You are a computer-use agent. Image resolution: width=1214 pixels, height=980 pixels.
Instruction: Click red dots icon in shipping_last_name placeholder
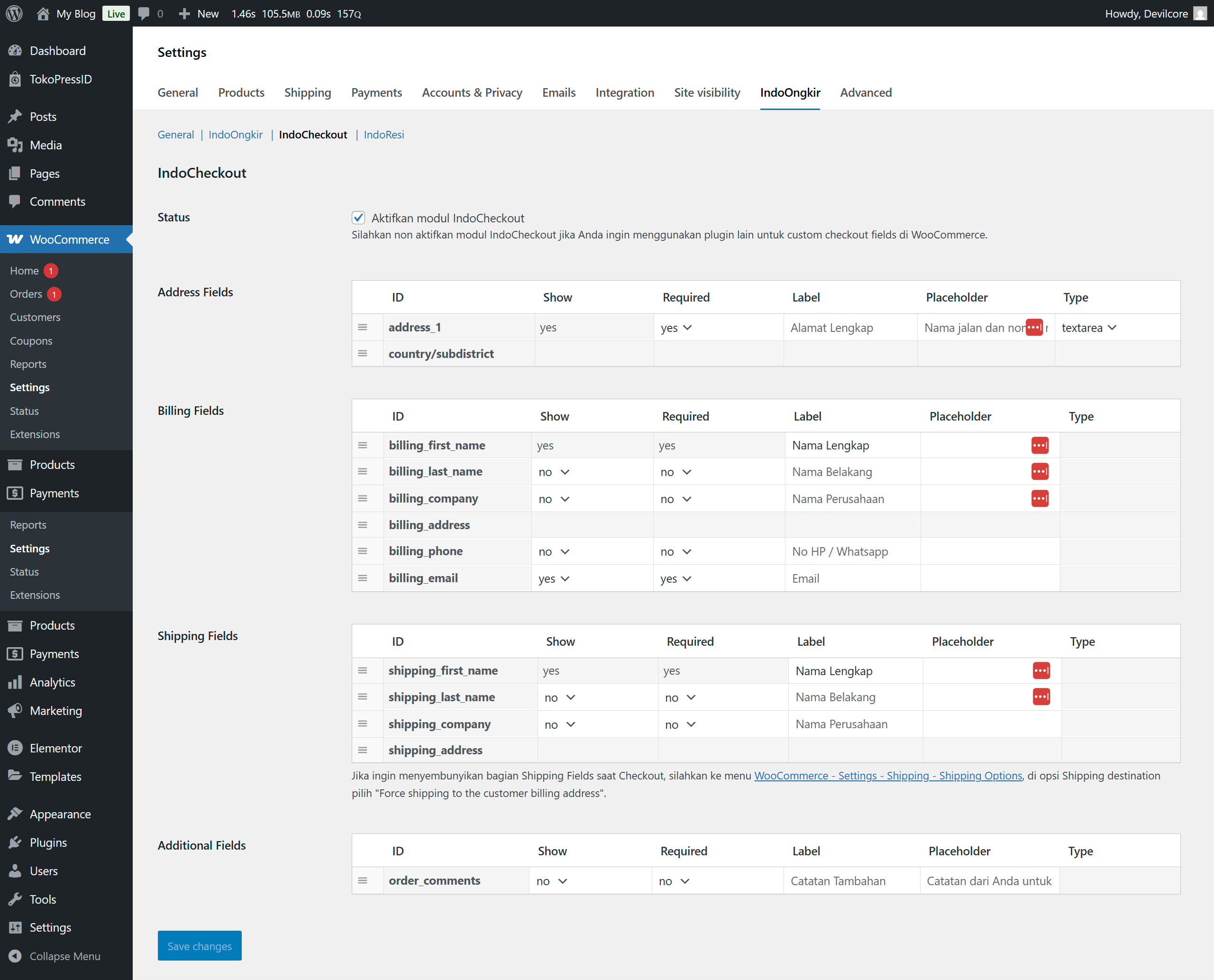click(x=1041, y=696)
